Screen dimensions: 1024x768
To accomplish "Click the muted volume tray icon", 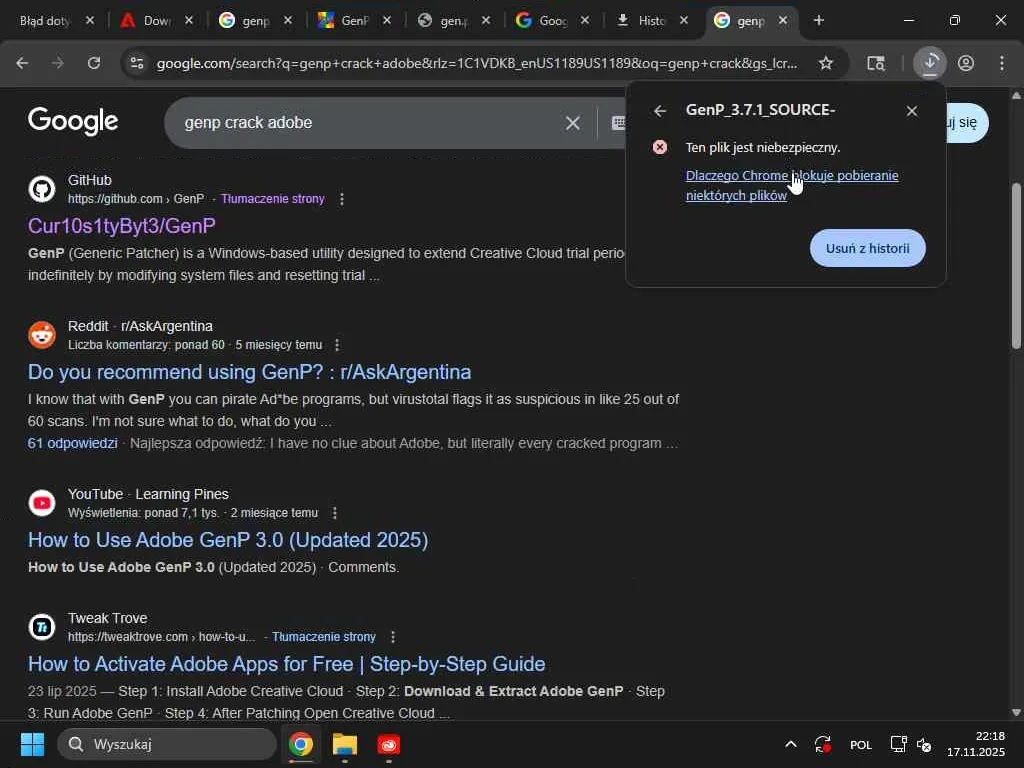I will [924, 744].
